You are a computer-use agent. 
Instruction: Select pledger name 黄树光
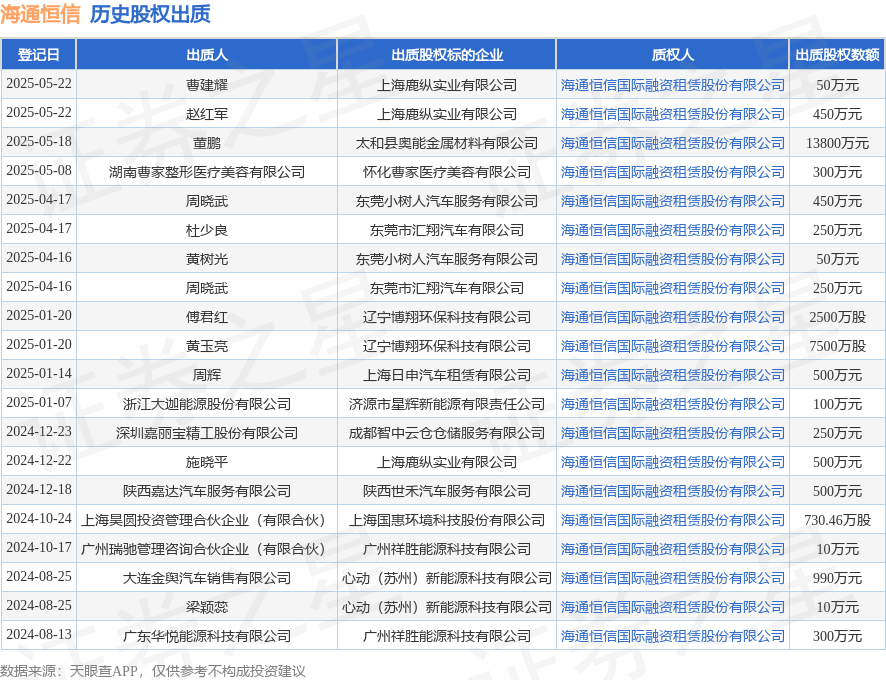coord(207,259)
